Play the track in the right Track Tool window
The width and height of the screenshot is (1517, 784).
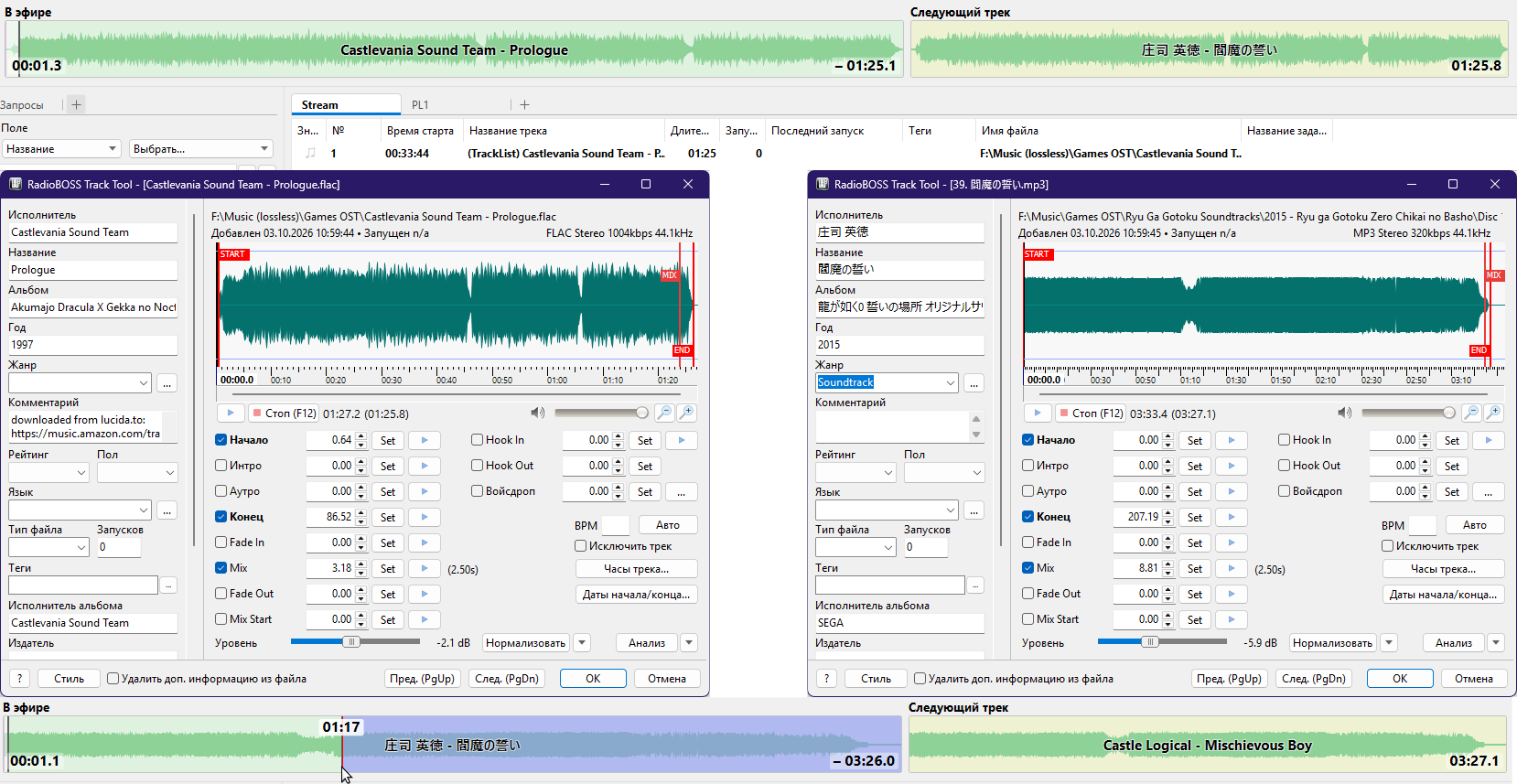pos(1038,413)
